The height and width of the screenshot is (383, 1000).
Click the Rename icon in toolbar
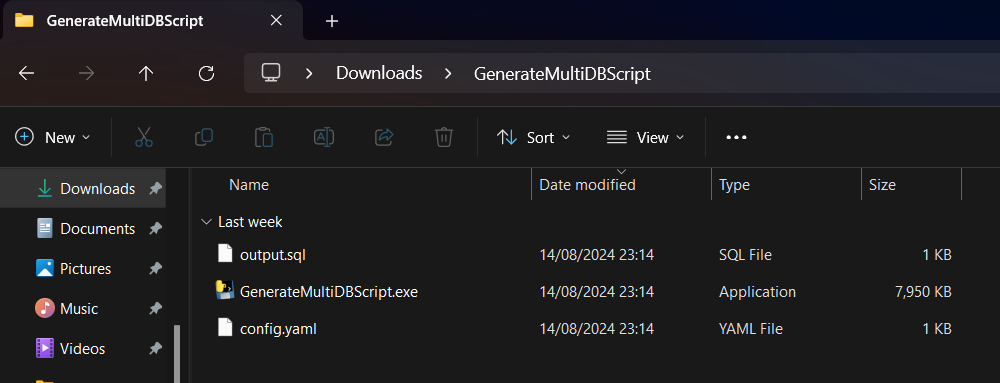tap(324, 137)
